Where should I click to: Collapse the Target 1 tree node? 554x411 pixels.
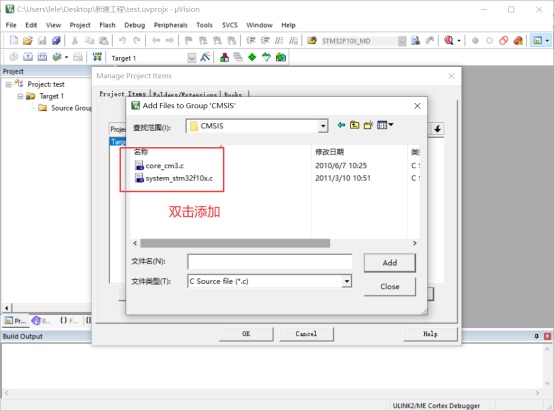[x=20, y=96]
